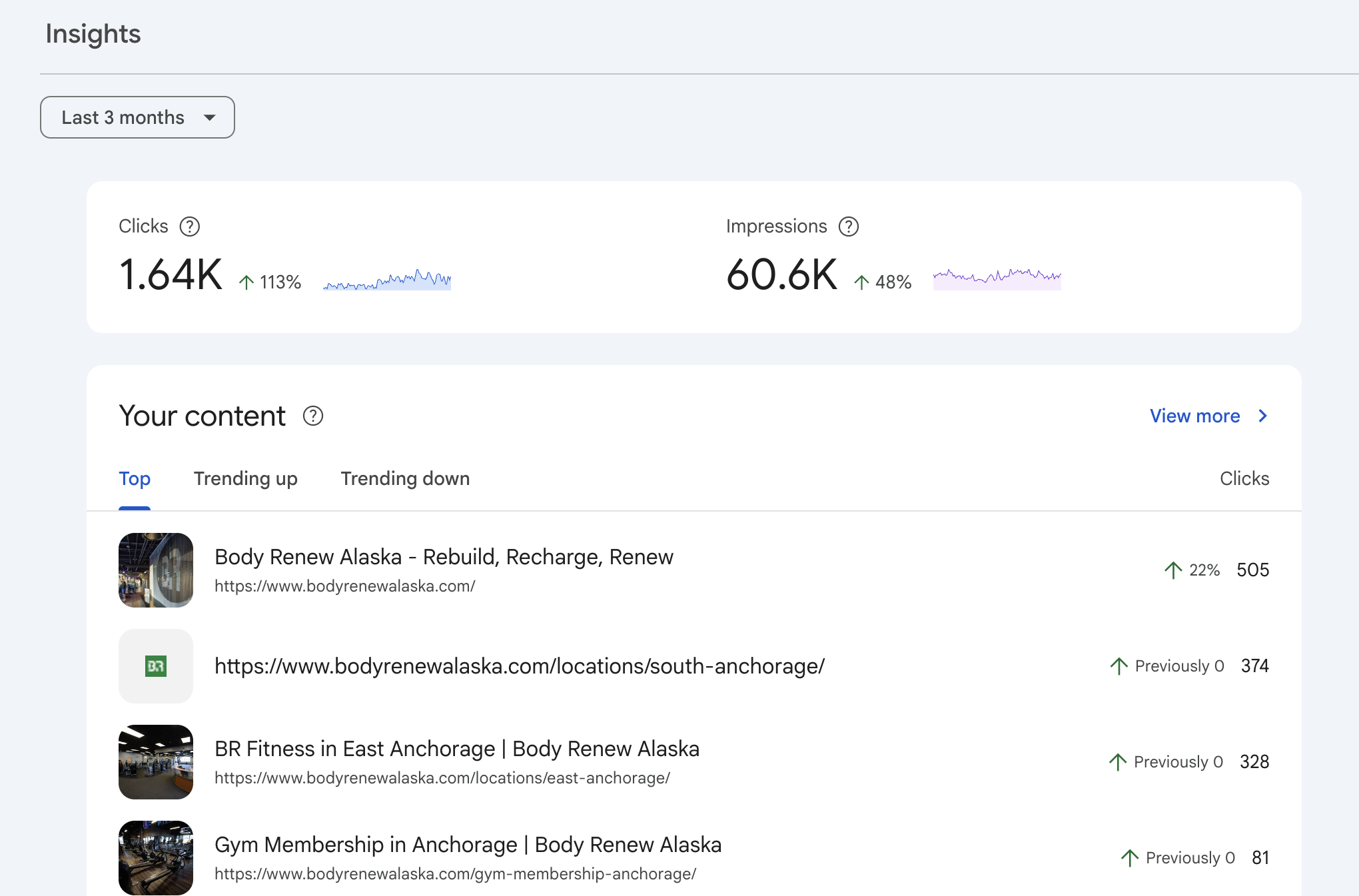Switch to the Trending up tab
The width and height of the screenshot is (1359, 896).
click(x=246, y=478)
